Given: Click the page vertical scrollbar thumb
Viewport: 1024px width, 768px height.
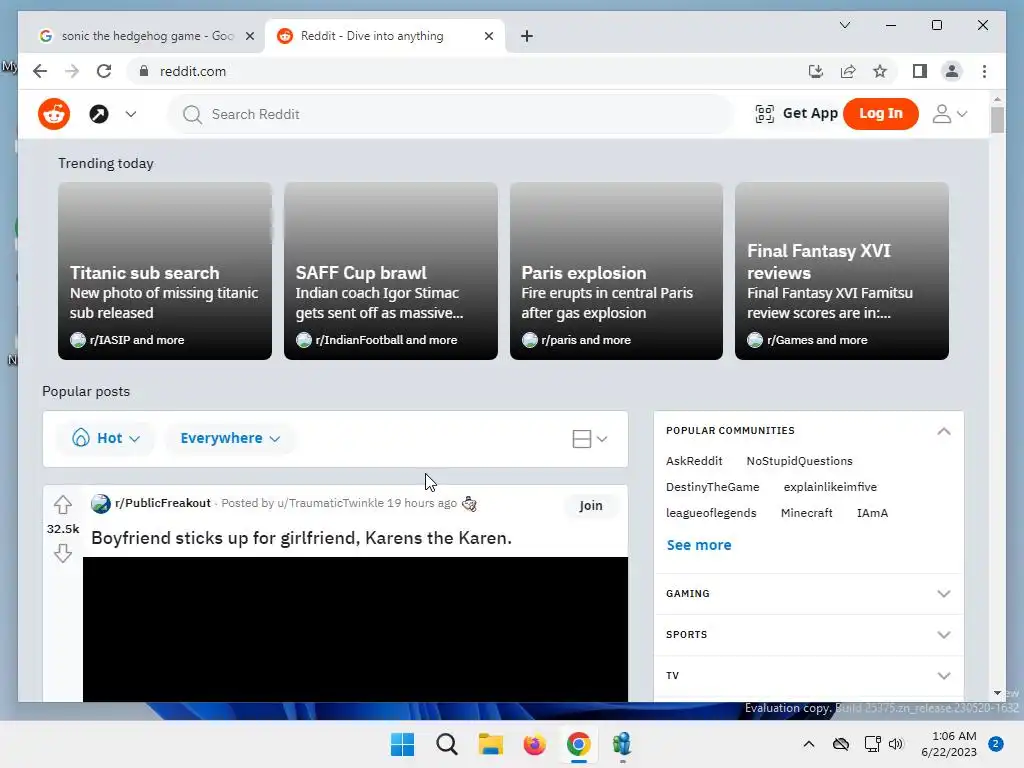Looking at the screenshot, I should (x=997, y=120).
